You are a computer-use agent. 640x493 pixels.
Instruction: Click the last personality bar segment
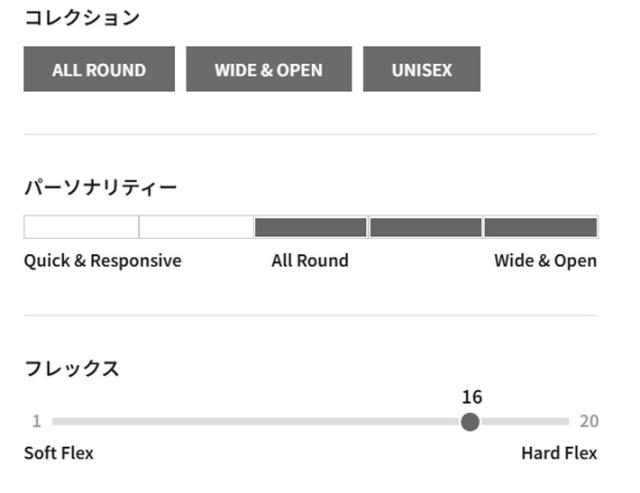(x=541, y=227)
